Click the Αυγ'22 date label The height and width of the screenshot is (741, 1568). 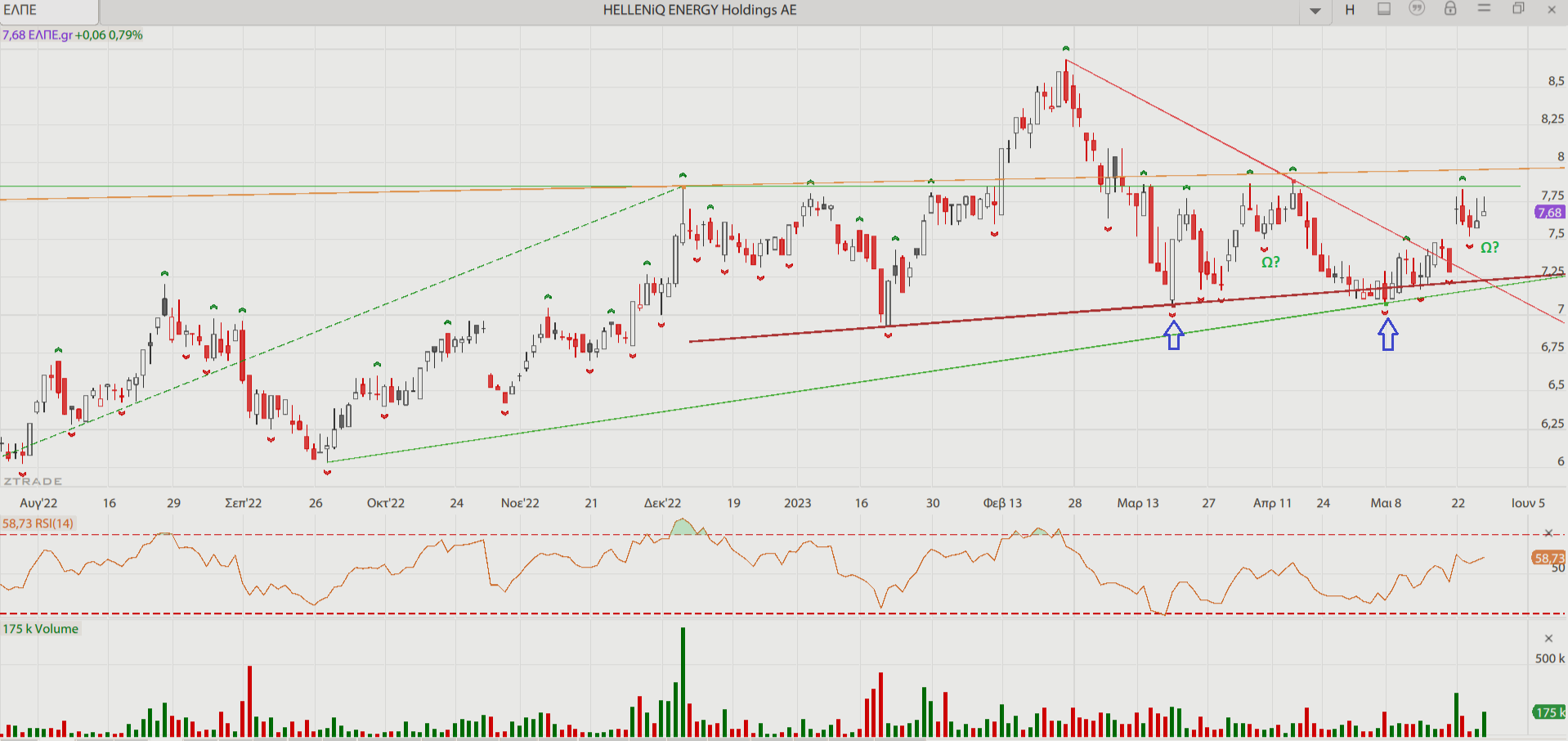[38, 503]
